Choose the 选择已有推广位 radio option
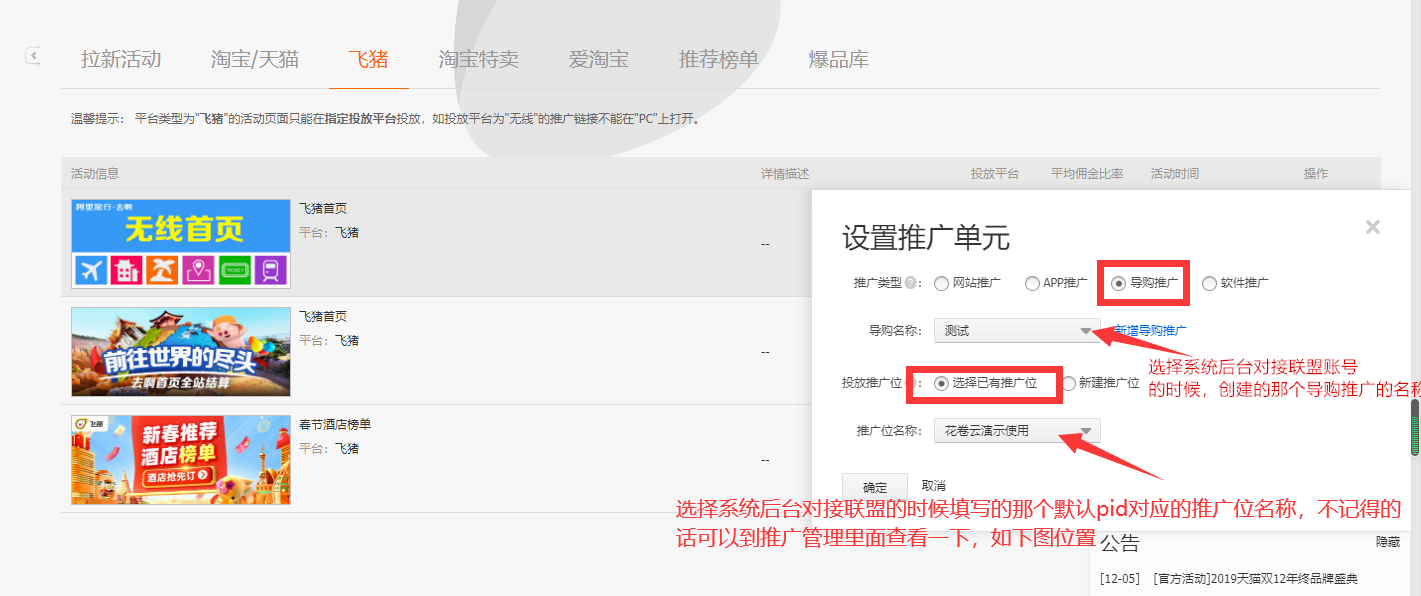The height and width of the screenshot is (596, 1421). tap(941, 383)
